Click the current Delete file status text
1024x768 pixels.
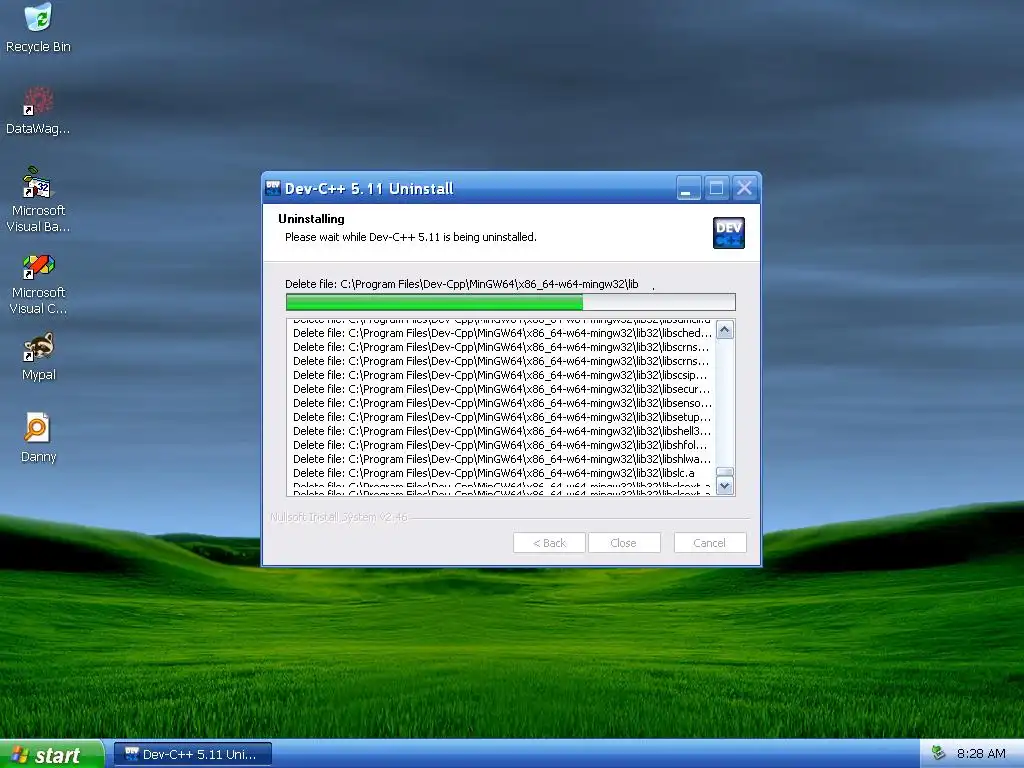click(462, 284)
